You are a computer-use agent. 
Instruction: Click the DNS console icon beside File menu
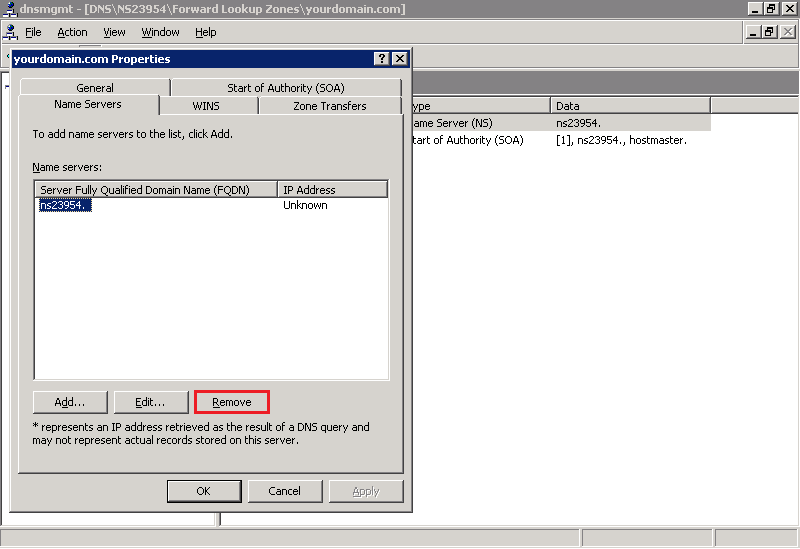10,32
